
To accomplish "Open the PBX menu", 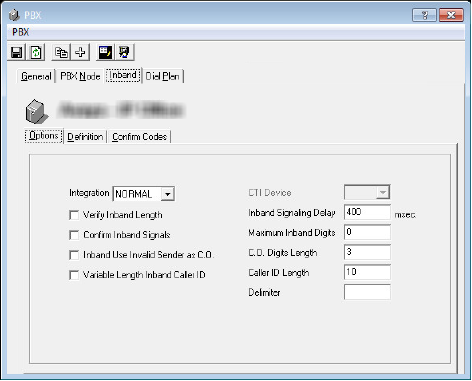I will pyautogui.click(x=21, y=32).
